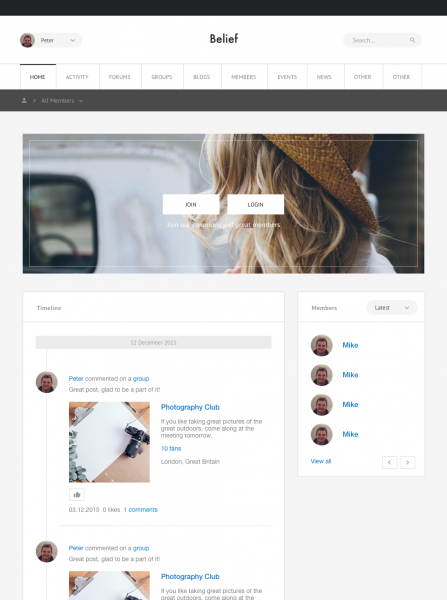The width and height of the screenshot is (447, 600).
Task: Open the first Mike member avatar
Action: click(321, 345)
